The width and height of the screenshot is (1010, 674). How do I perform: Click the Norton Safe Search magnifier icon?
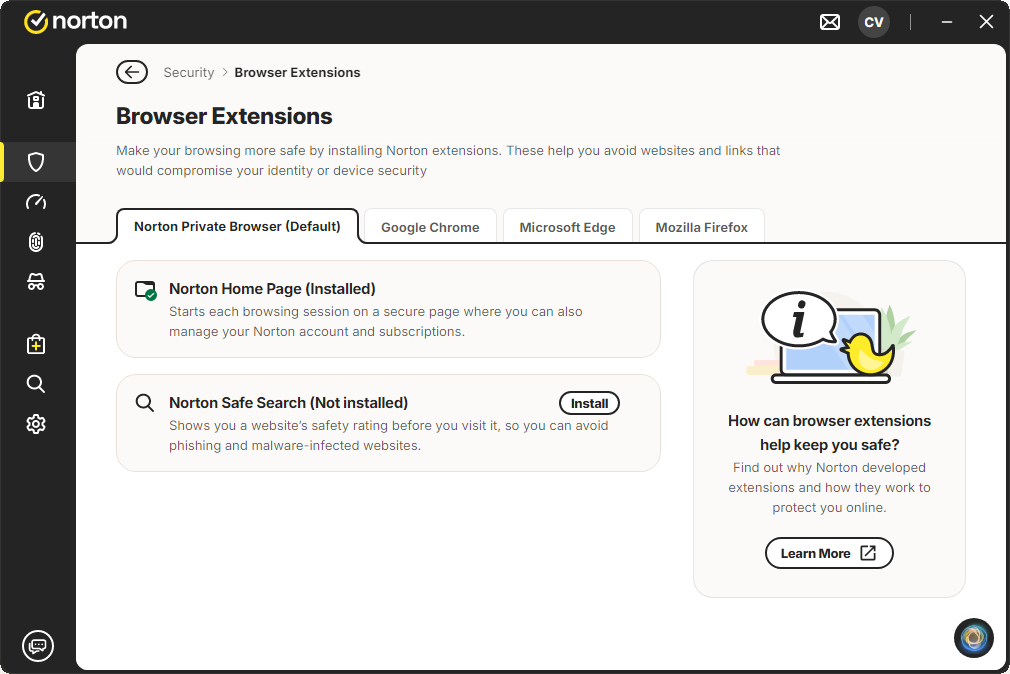(145, 403)
